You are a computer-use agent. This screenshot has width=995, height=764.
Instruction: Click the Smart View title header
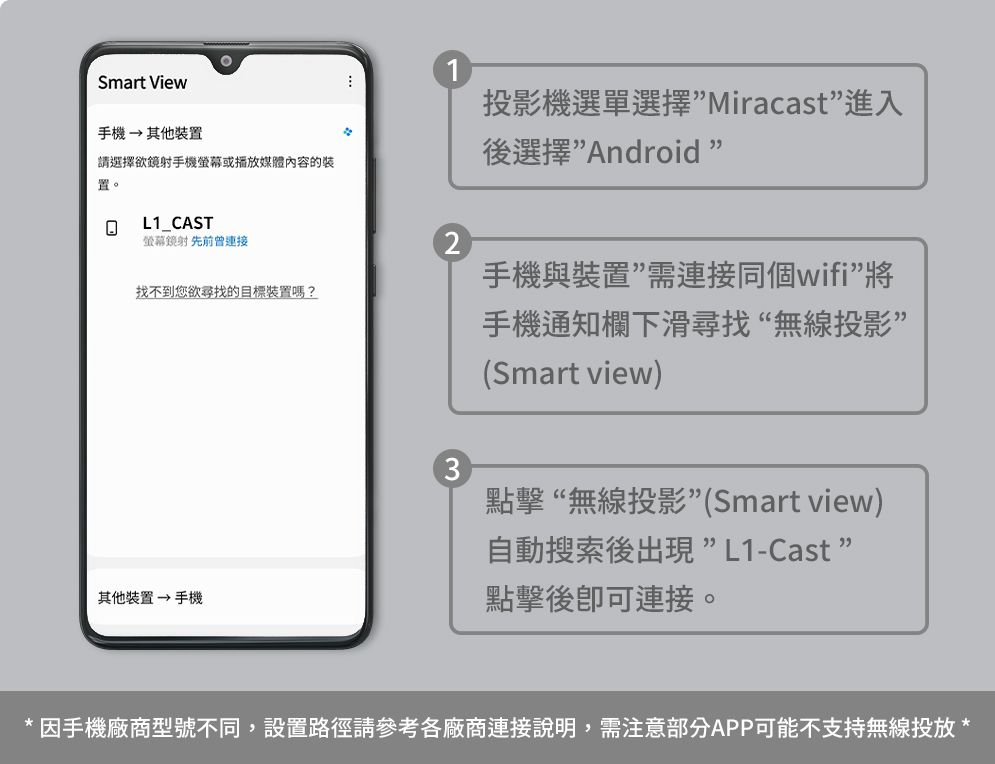tap(141, 84)
